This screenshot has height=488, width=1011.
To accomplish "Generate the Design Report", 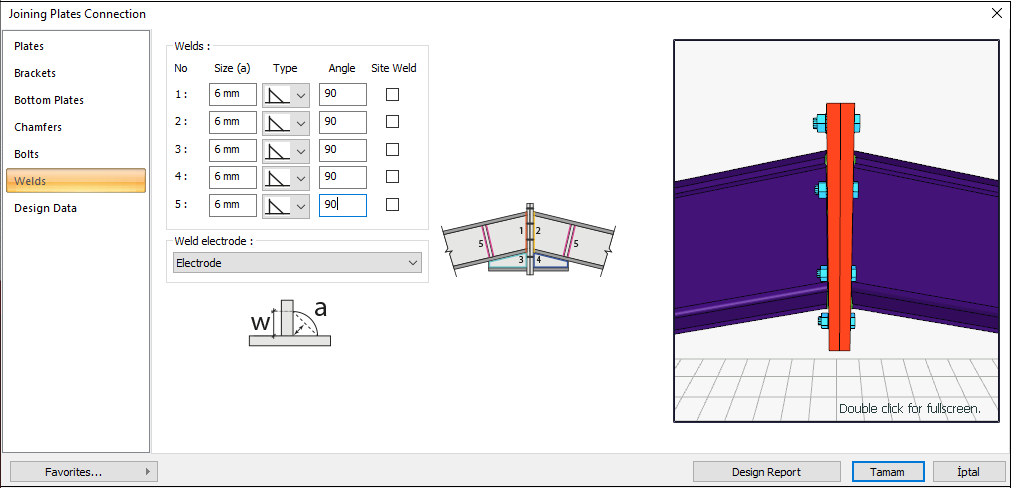I will (x=767, y=472).
